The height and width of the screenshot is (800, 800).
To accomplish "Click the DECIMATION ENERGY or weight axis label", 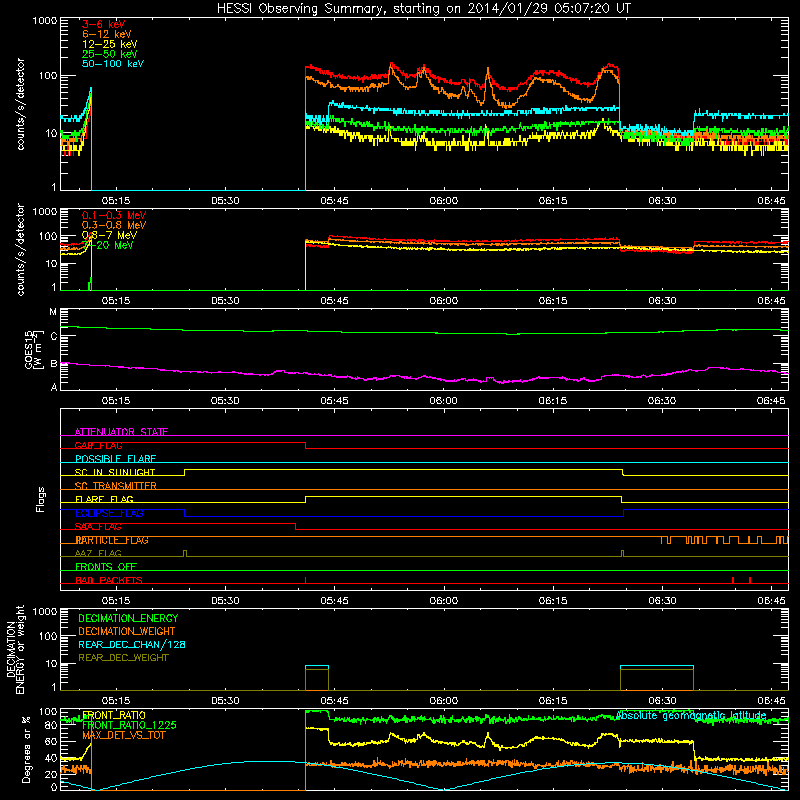I will pyautogui.click(x=15, y=649).
